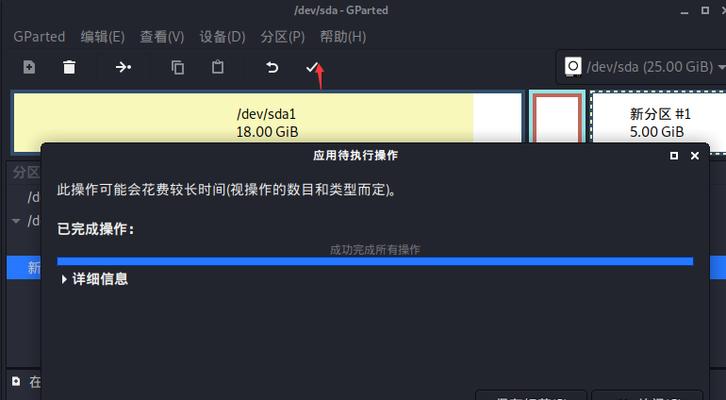Click the Paste partition clipboard icon
Screen dimensions: 726x400
click(218, 68)
